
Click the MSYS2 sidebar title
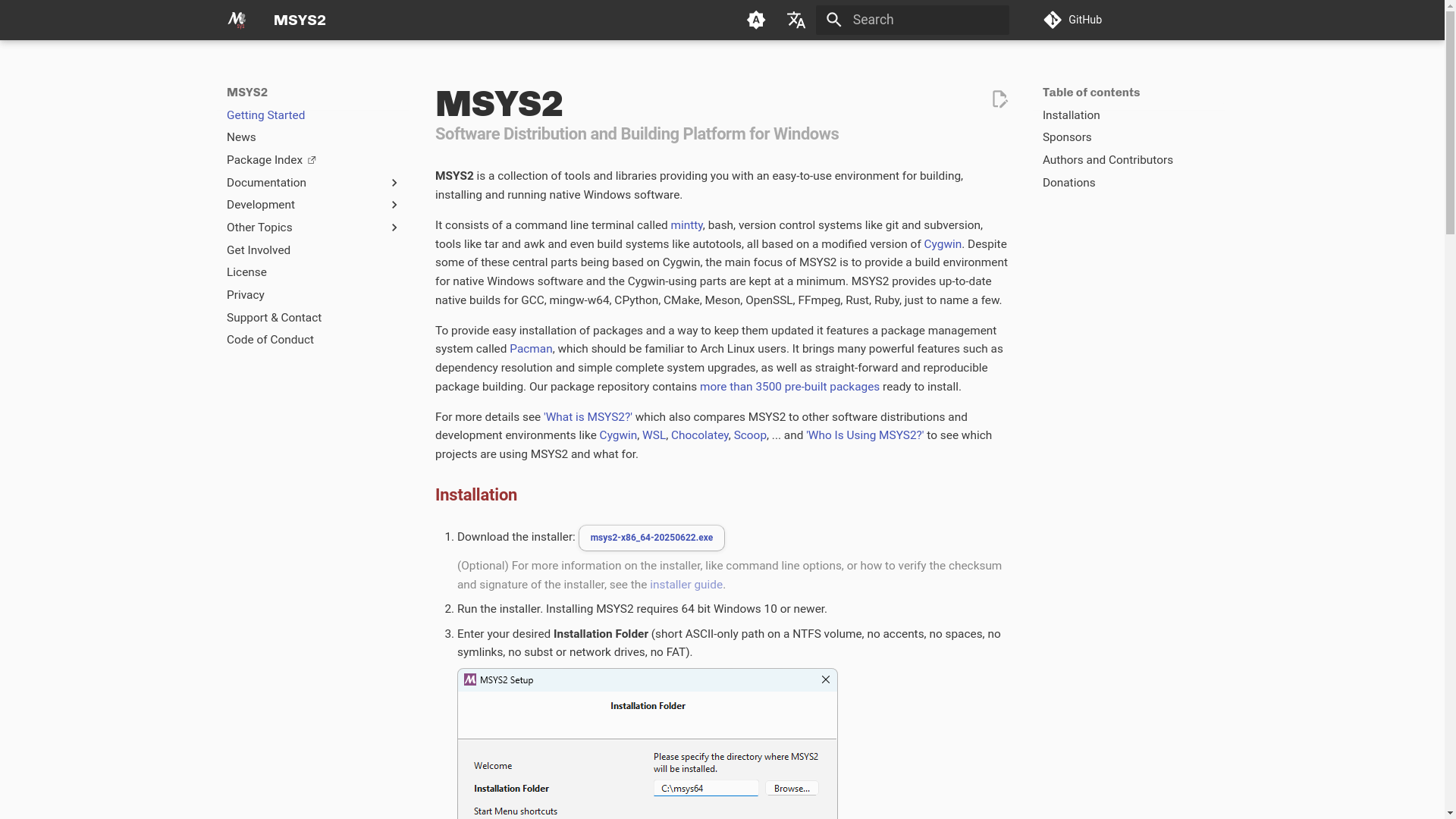[x=247, y=93]
